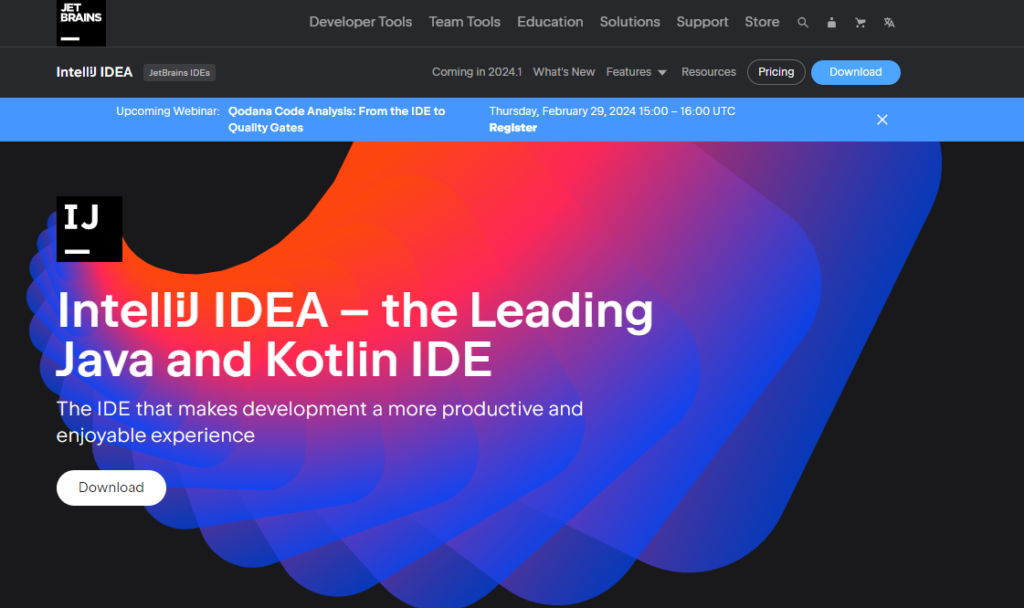Open the site search icon
Screen dimensions: 1024x608
803,22
